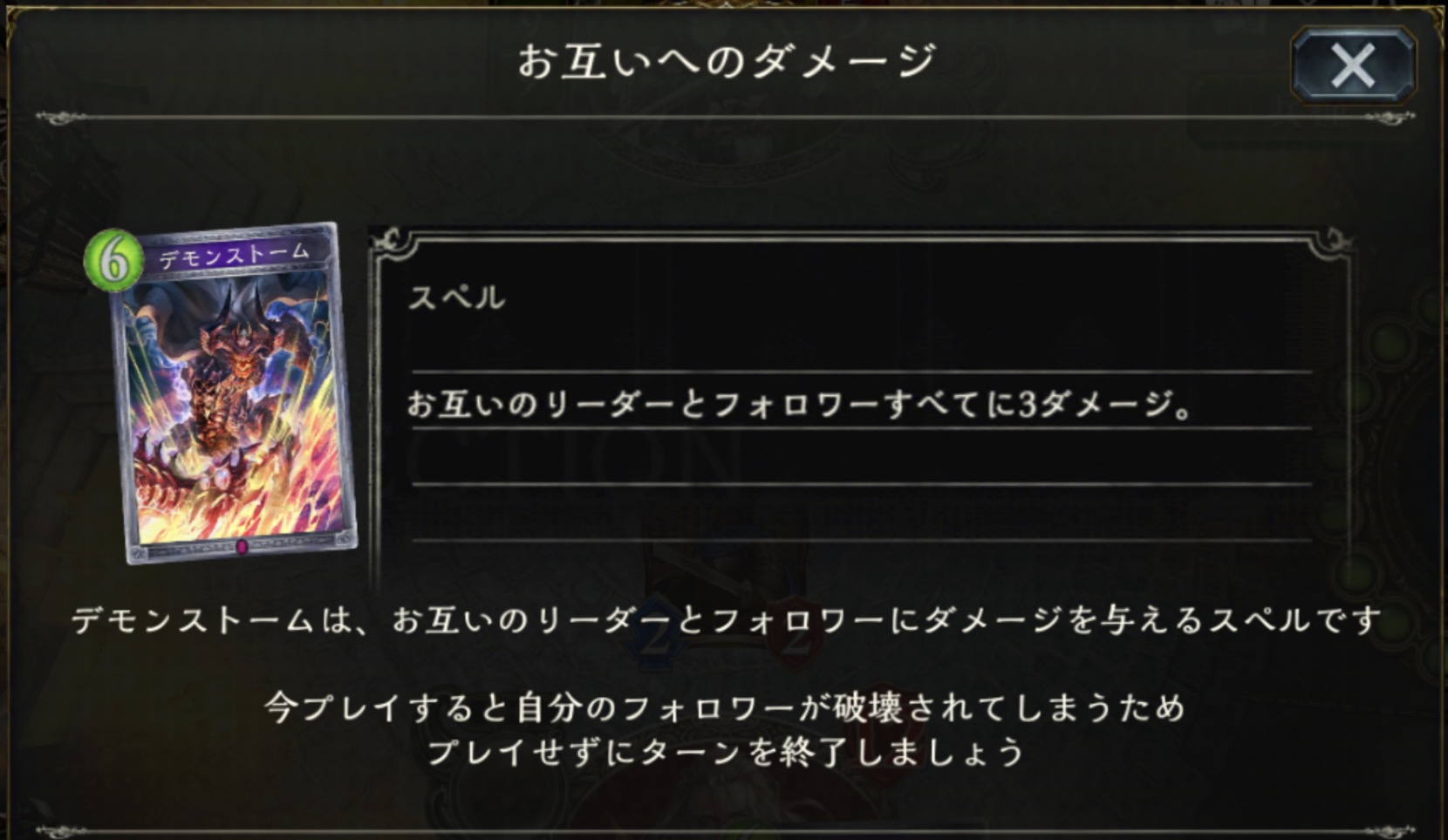Tap the green cost 6 orb
Screen dimensions: 1448x840
coord(113,260)
